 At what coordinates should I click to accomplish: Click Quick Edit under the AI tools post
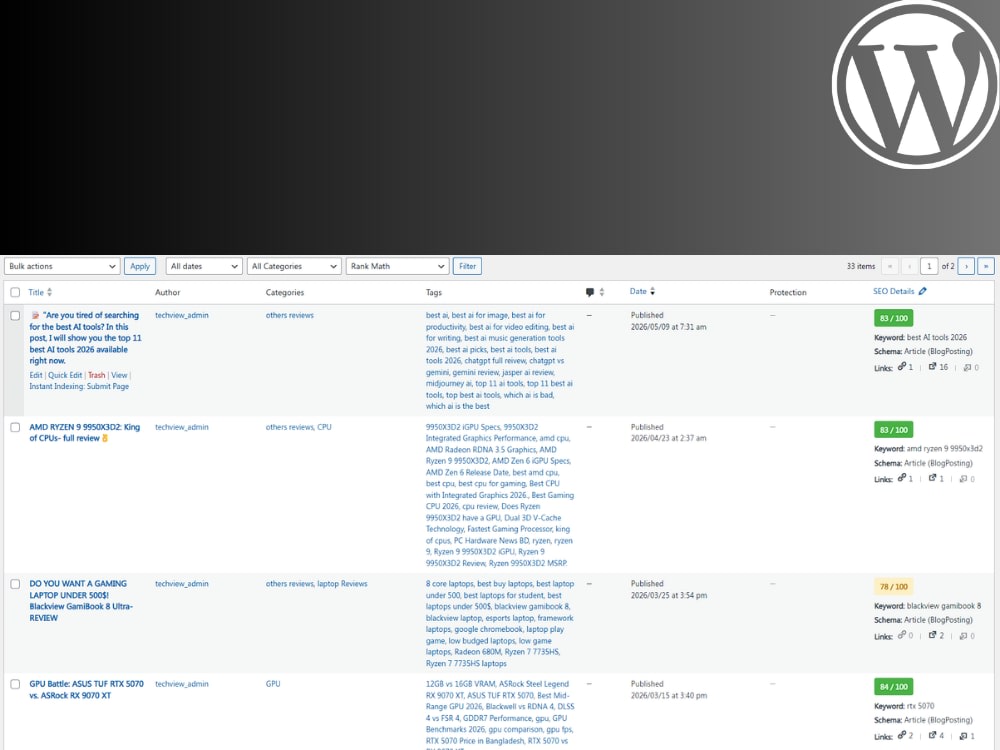tap(65, 375)
